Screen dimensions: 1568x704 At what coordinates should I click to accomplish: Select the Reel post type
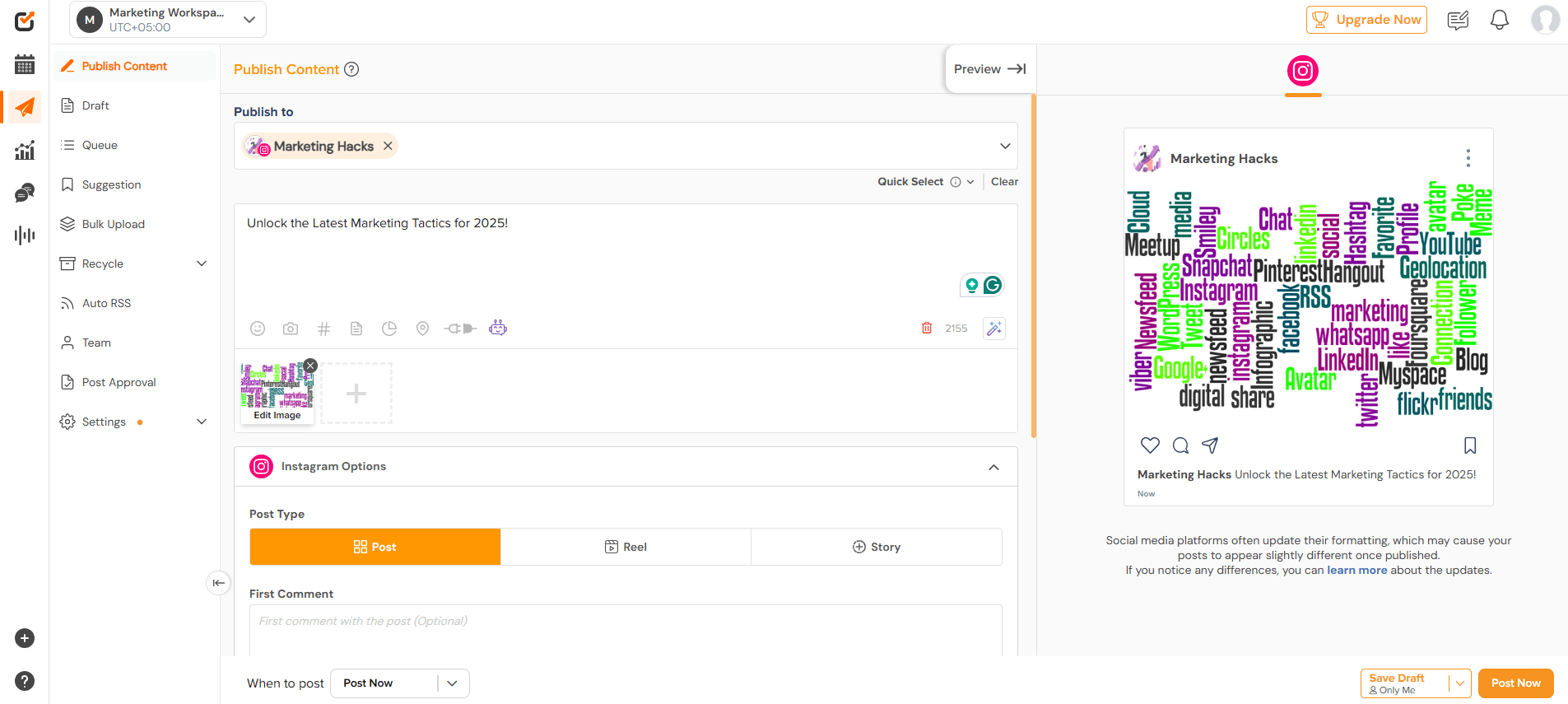tap(626, 547)
